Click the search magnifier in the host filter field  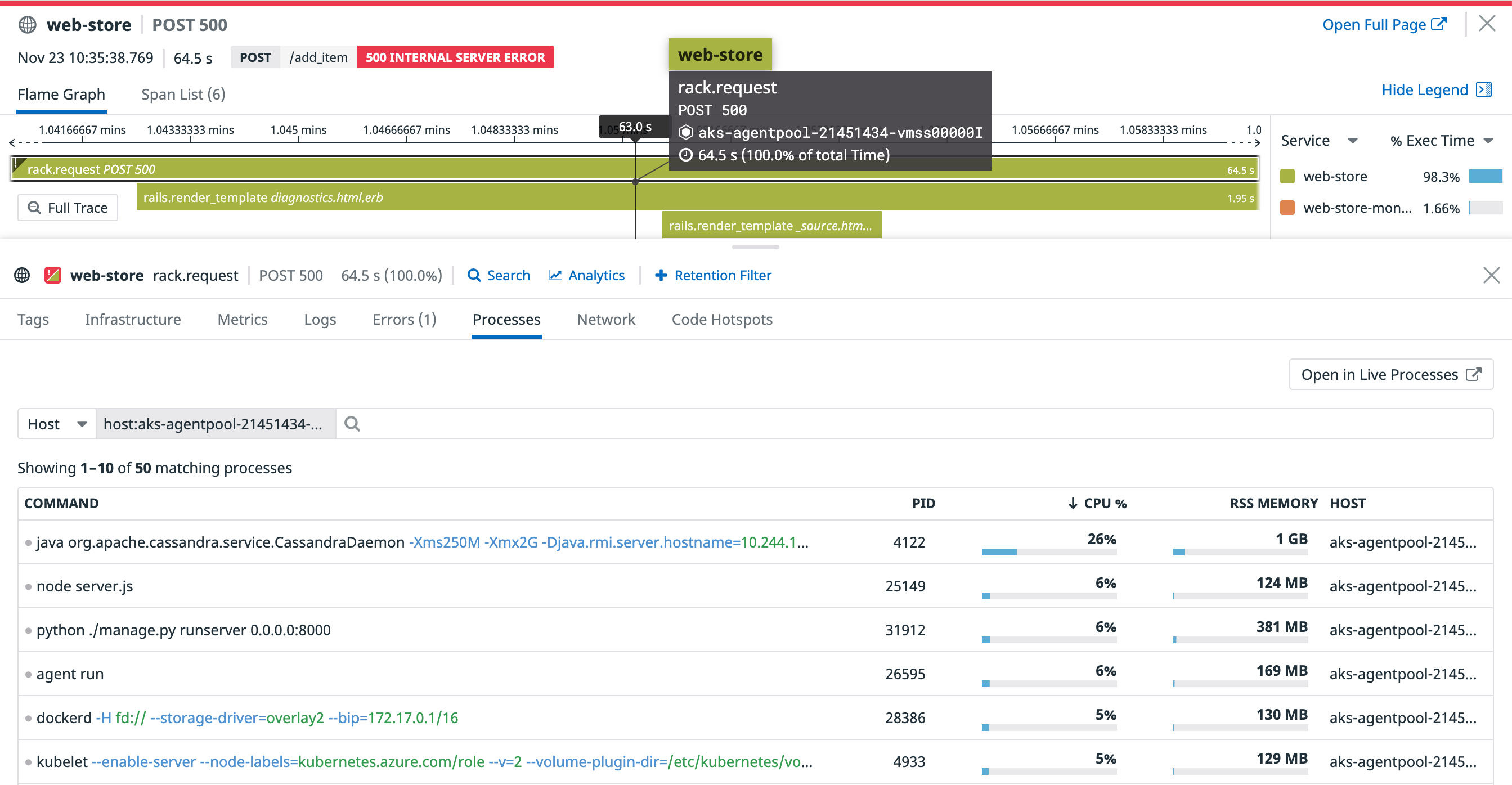click(352, 423)
